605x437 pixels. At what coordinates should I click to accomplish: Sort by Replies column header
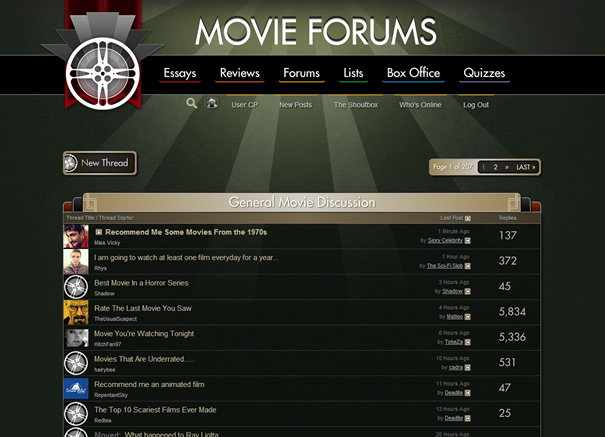[507, 218]
